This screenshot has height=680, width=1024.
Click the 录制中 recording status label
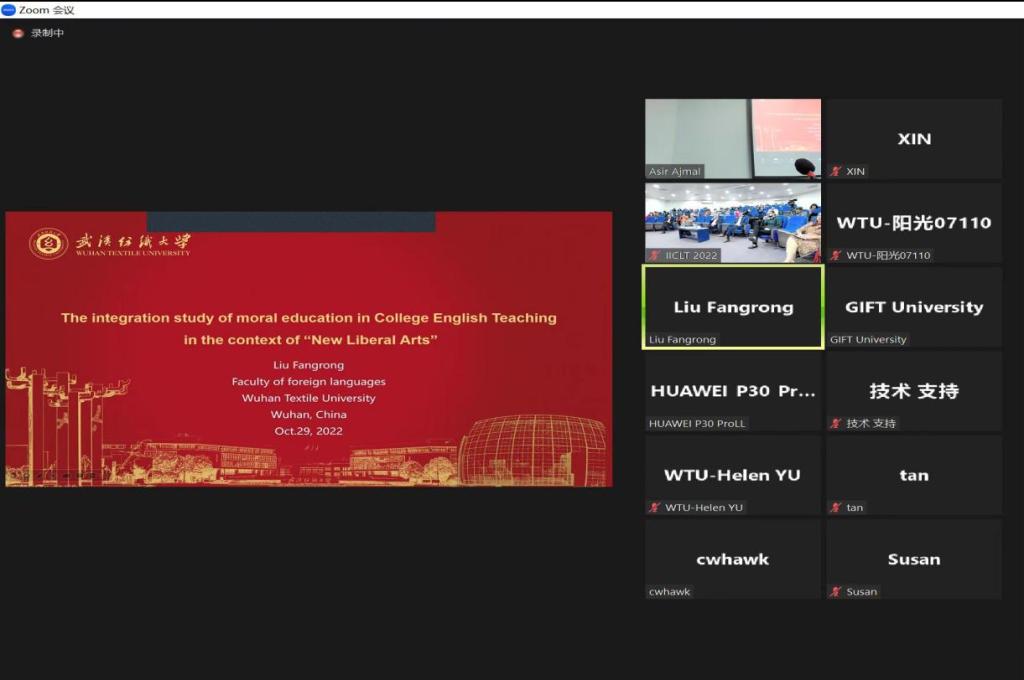47,33
